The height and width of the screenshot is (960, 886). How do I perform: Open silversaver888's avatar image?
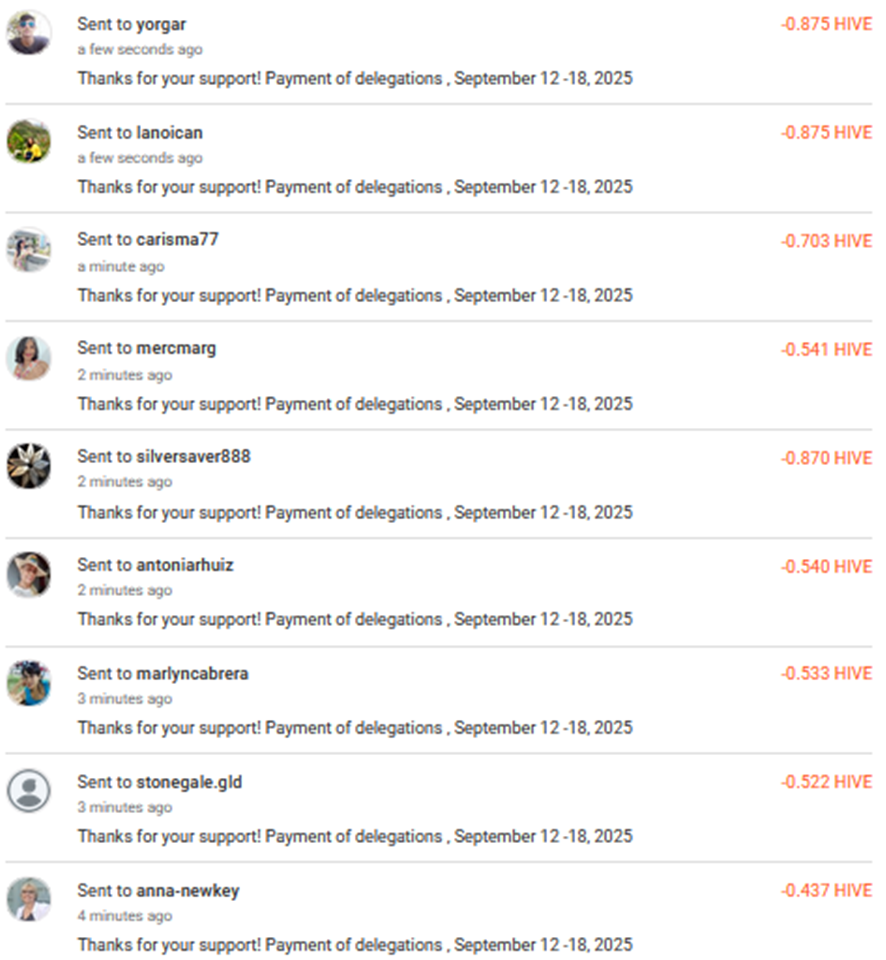tap(28, 465)
